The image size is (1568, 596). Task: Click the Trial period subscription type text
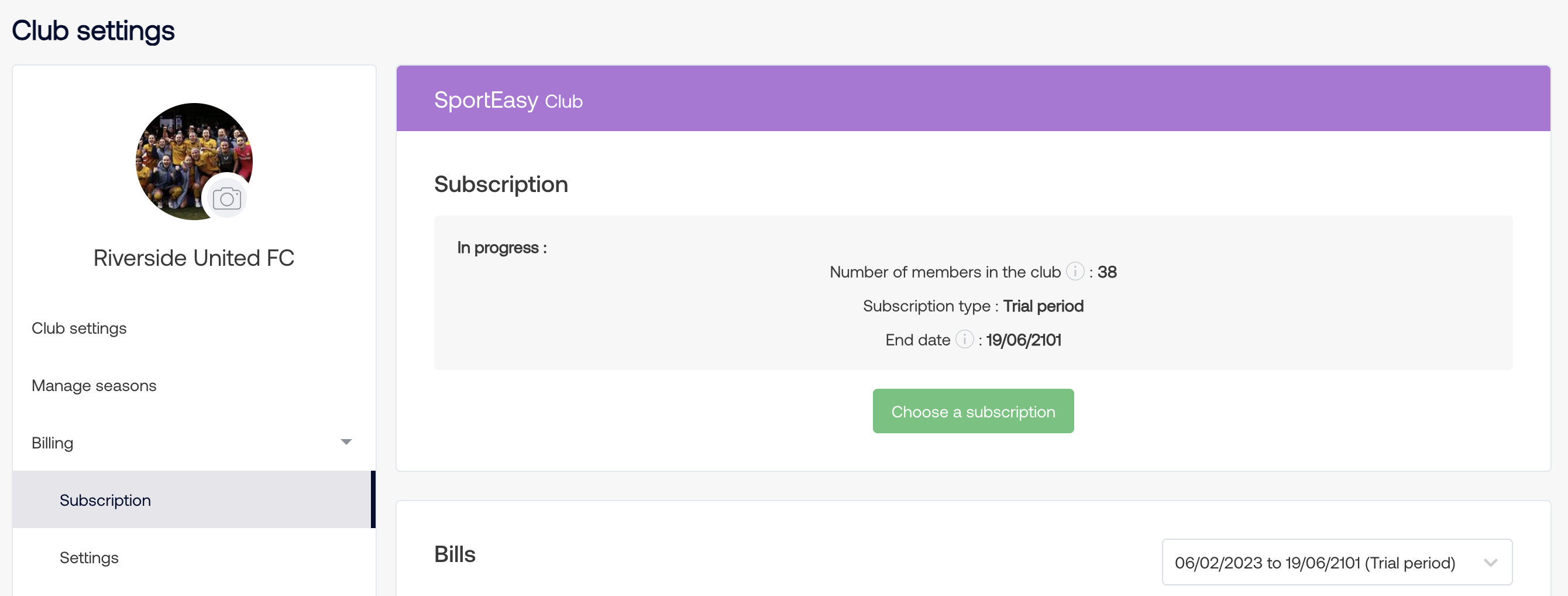click(1043, 306)
